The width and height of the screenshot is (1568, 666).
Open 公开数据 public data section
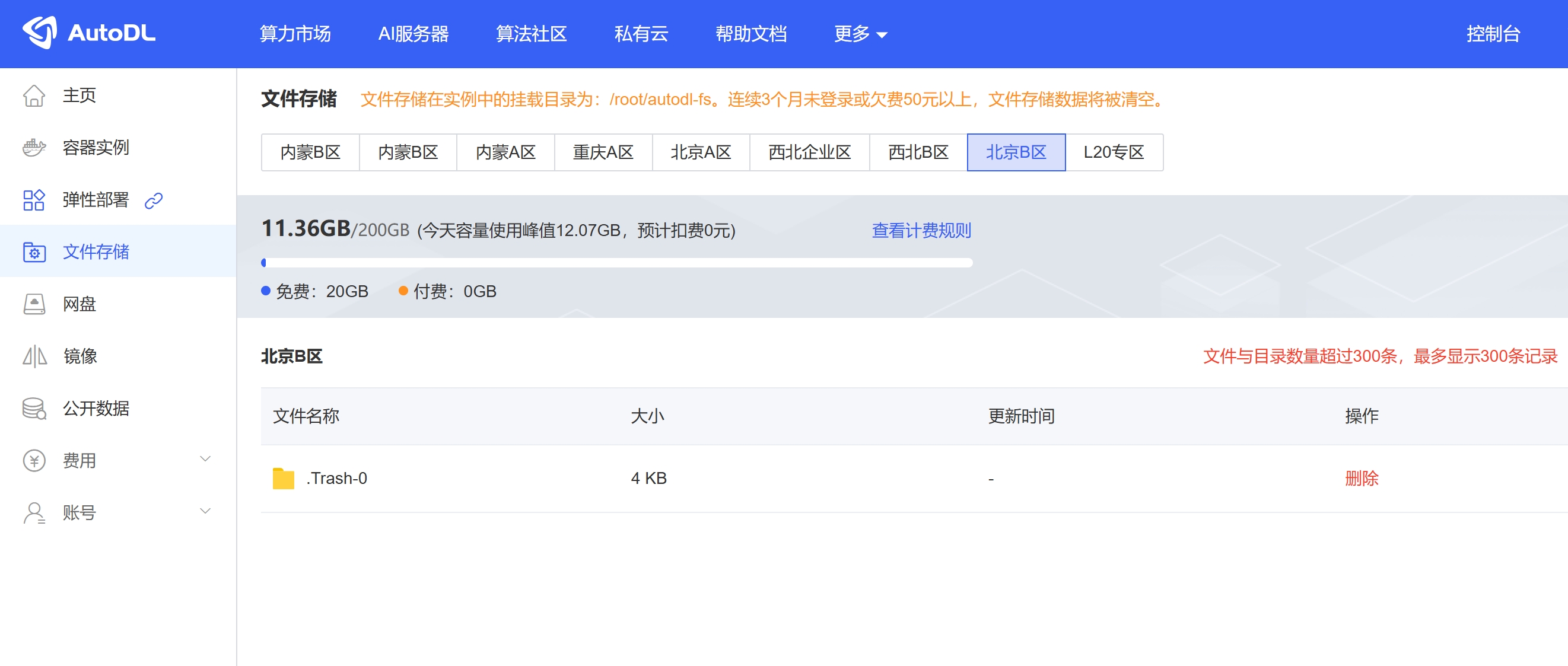click(x=95, y=409)
